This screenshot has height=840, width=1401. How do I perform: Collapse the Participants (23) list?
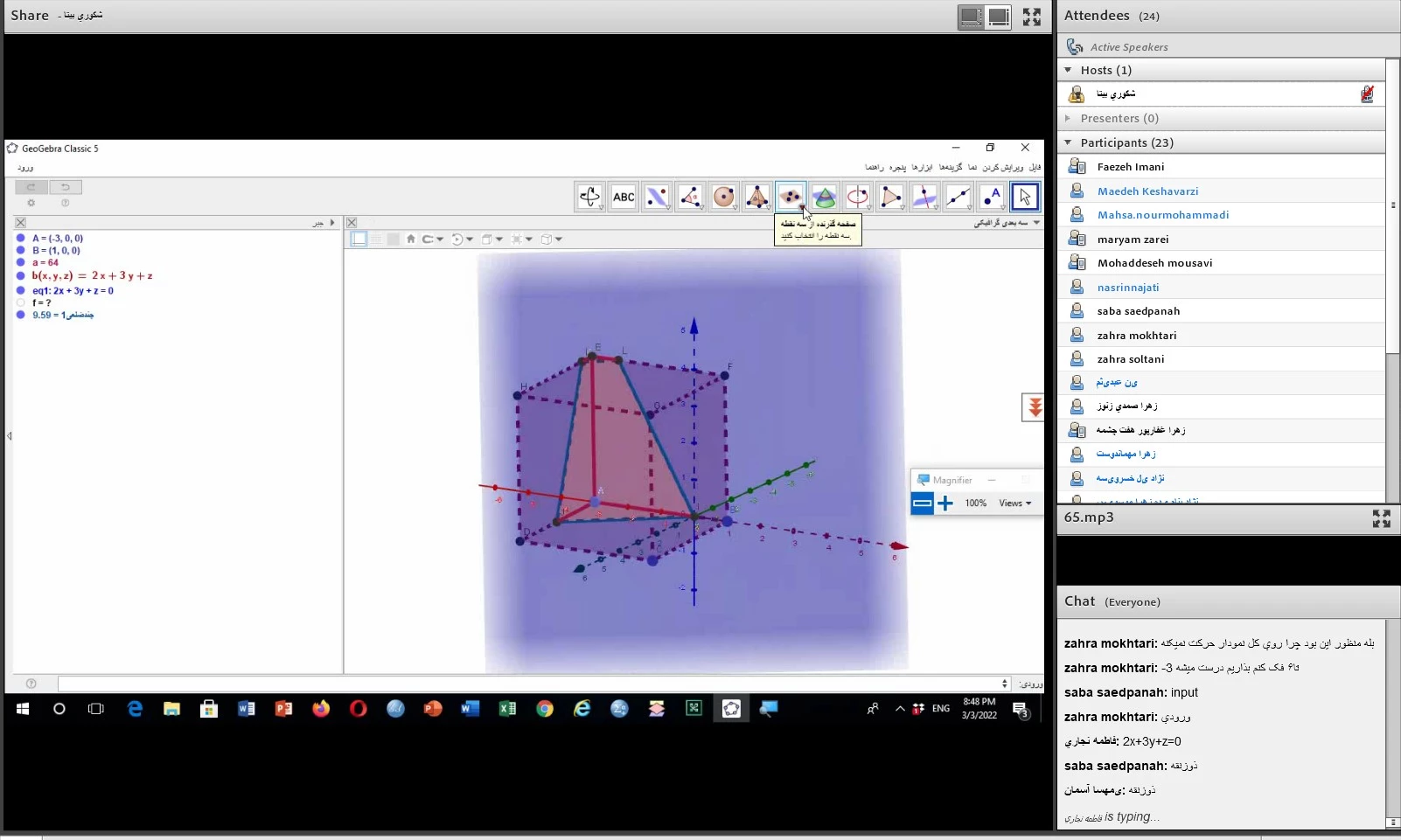(x=1068, y=142)
